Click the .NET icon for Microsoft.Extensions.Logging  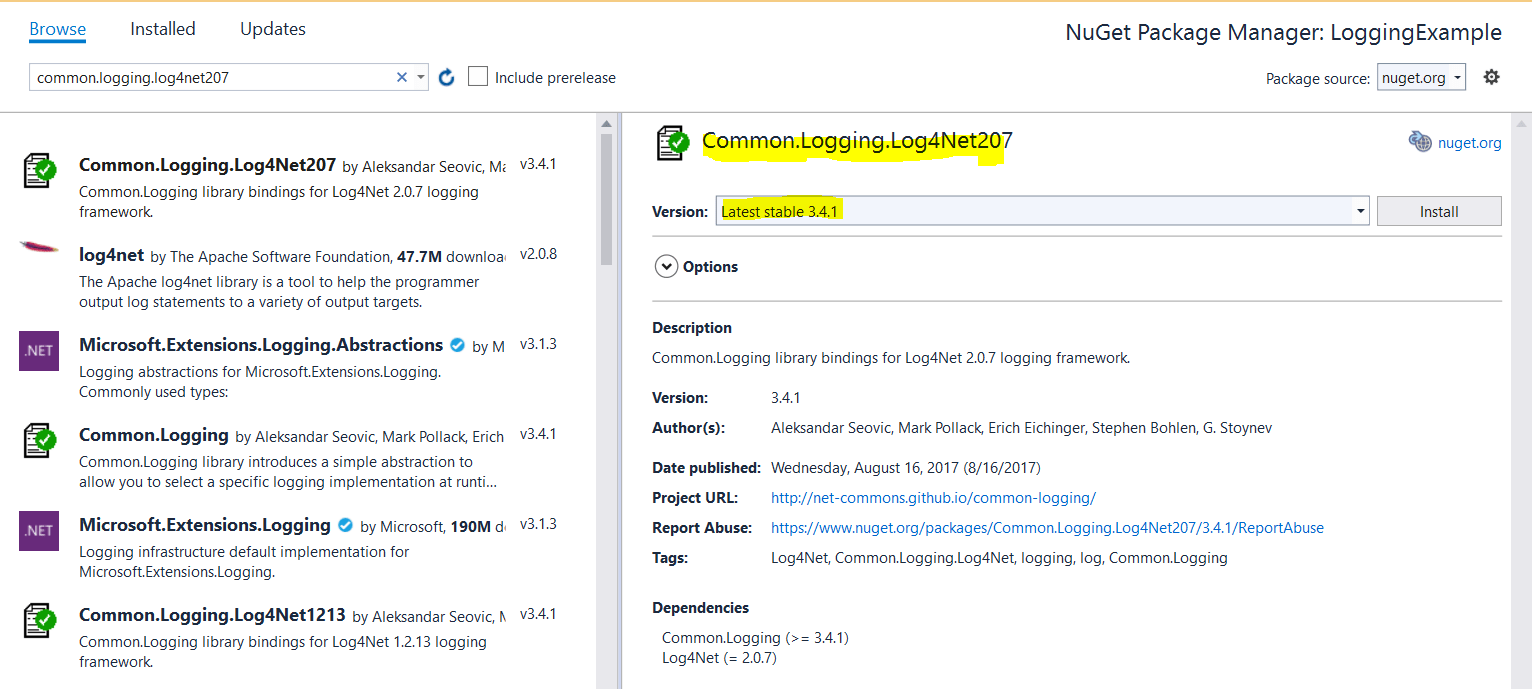coord(38,531)
